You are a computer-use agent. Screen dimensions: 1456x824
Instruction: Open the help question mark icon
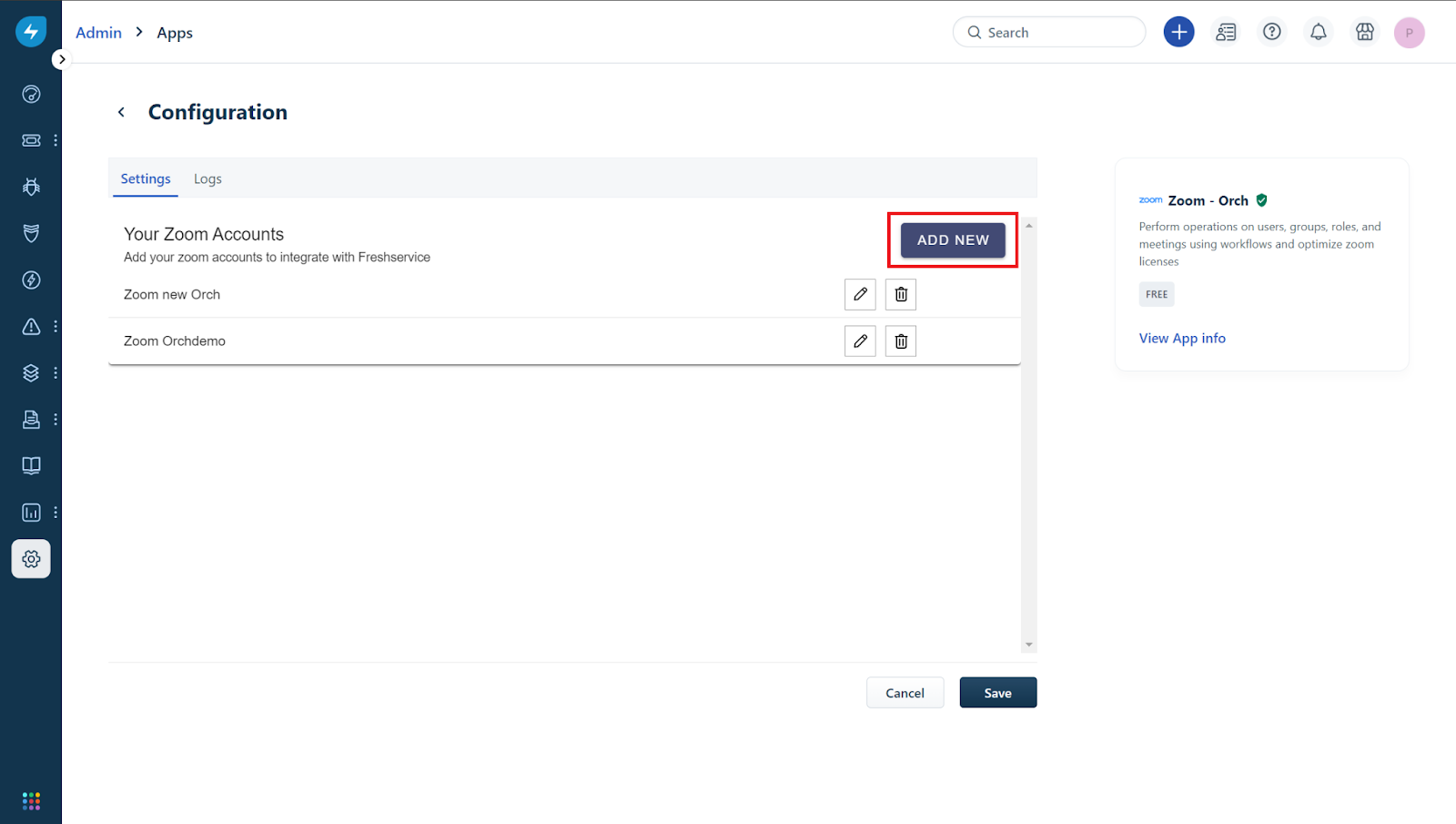(1272, 32)
